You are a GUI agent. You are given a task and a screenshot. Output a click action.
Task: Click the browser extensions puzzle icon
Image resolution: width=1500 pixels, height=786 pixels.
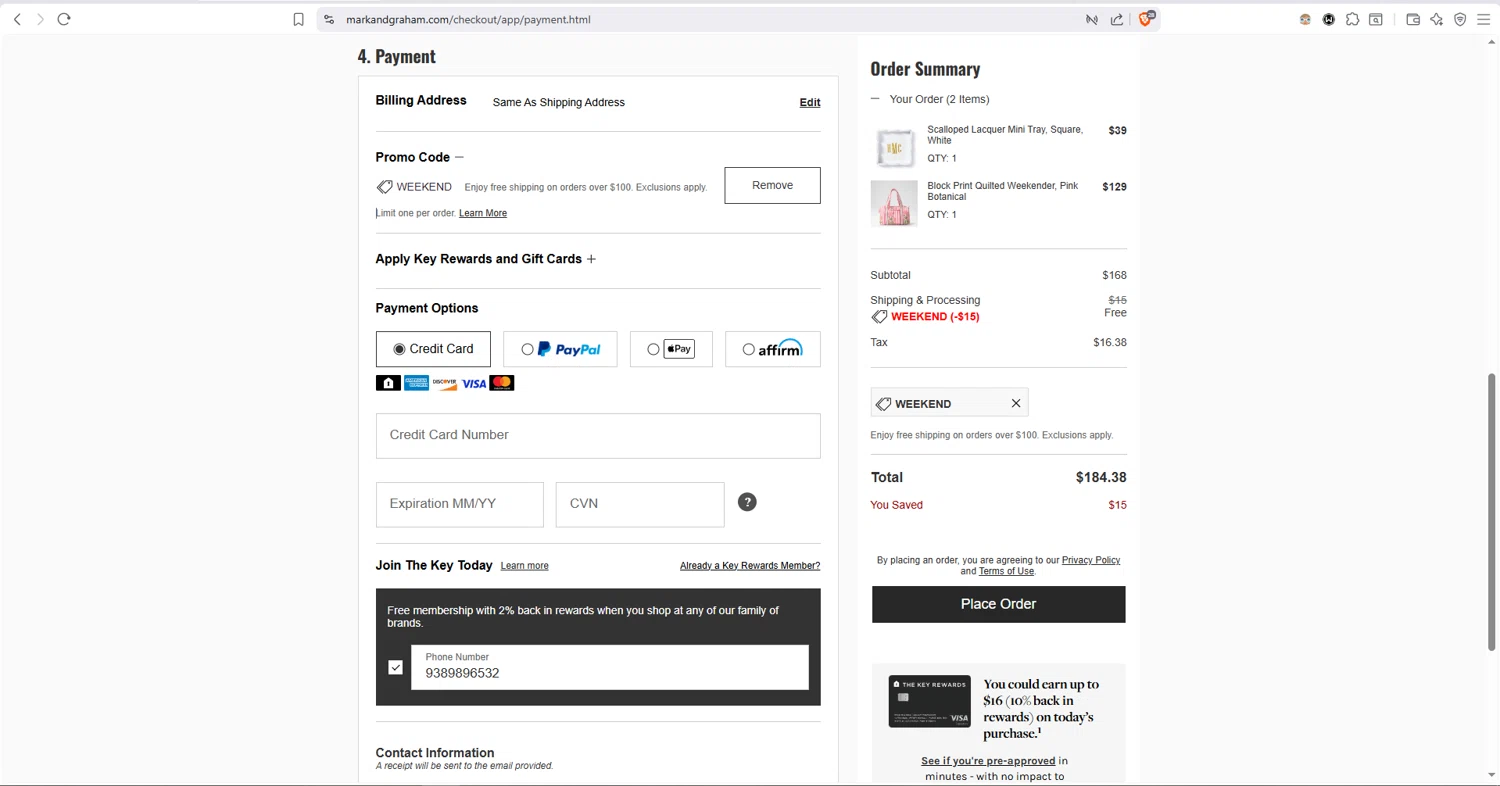(x=1352, y=19)
